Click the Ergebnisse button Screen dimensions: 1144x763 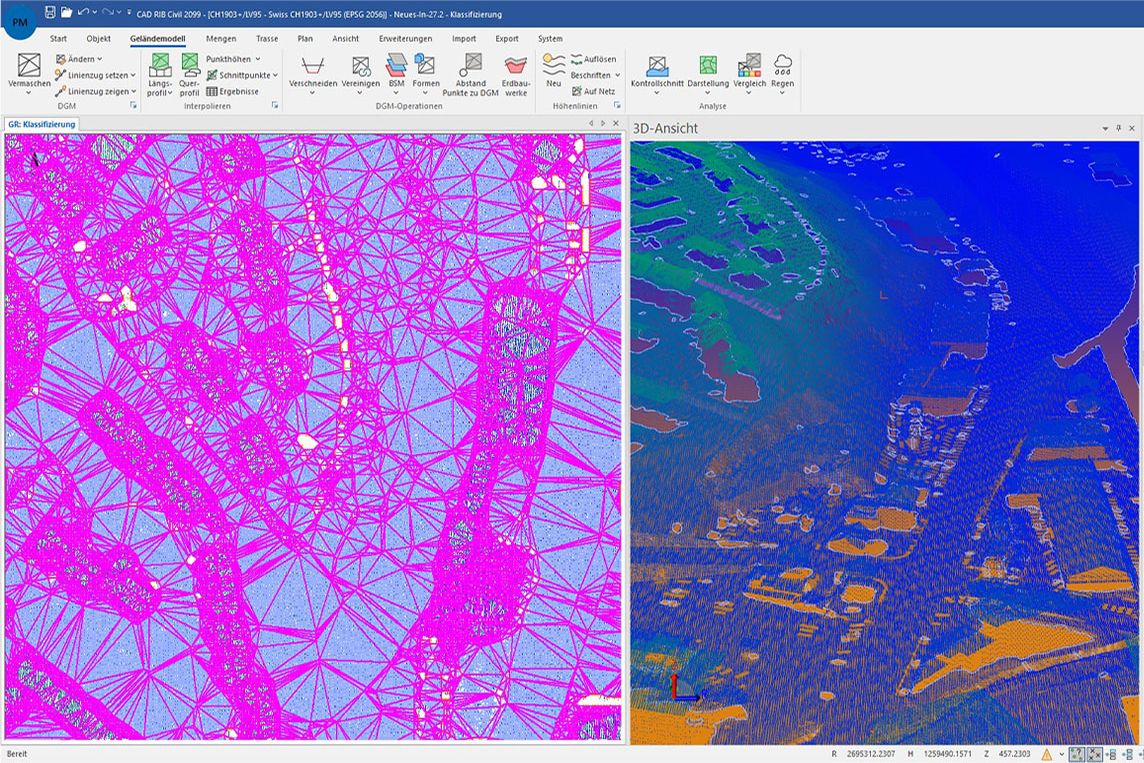pos(233,91)
